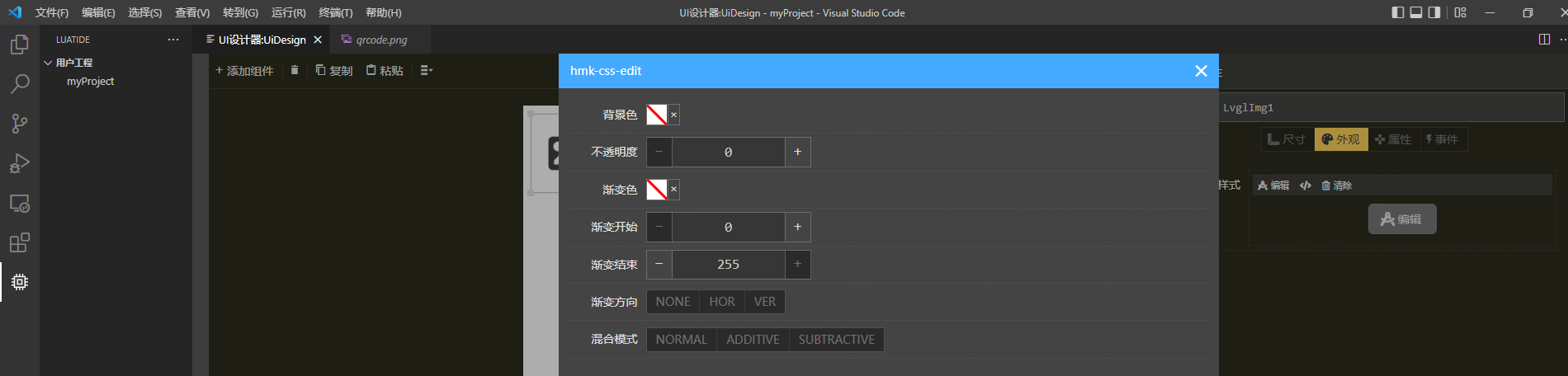Click 添加组件 add component button
Viewport: 1568px width, 376px height.
click(244, 71)
